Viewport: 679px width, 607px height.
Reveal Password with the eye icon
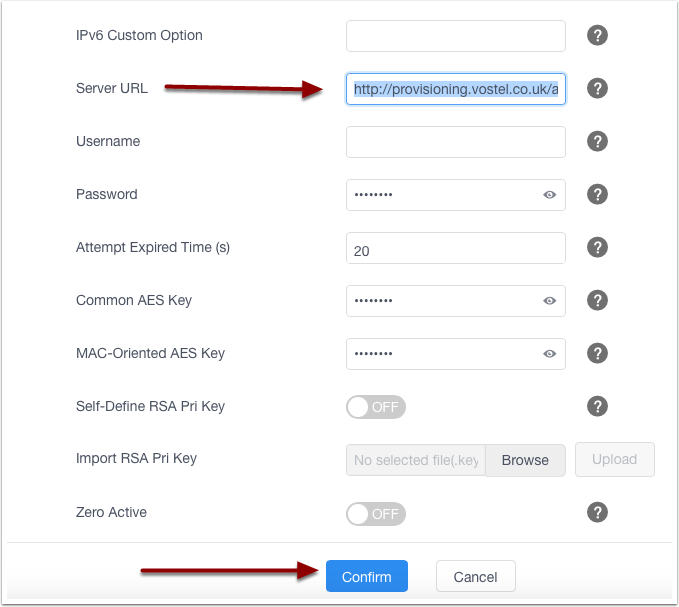(549, 195)
